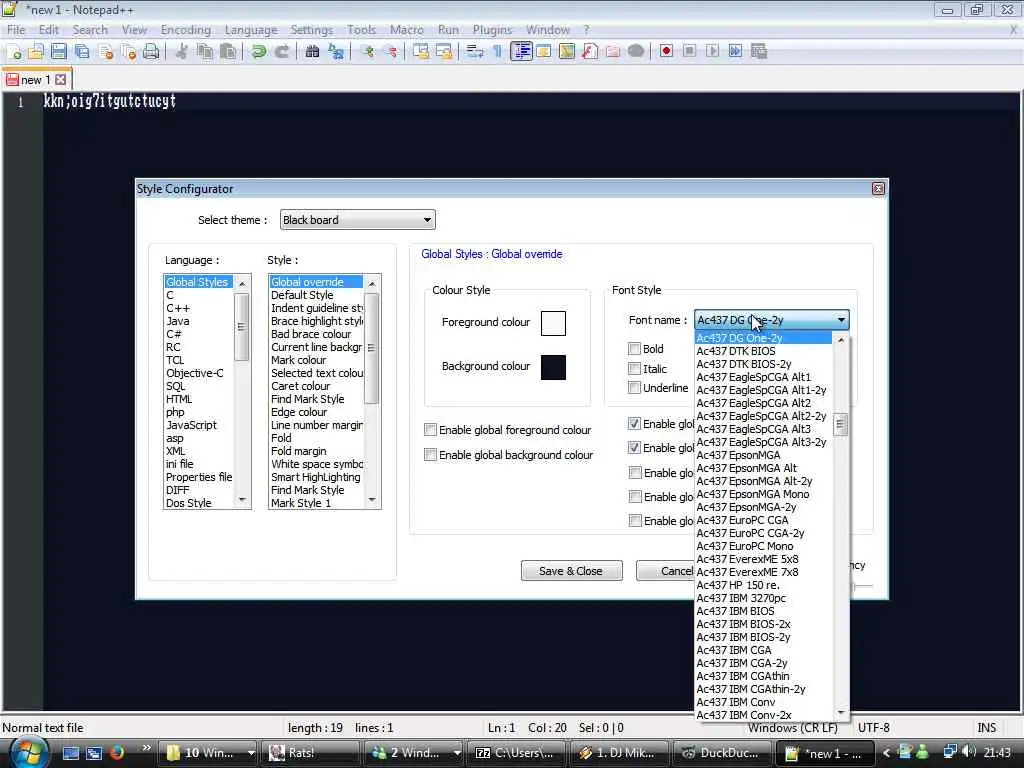This screenshot has height=768, width=1024.
Task: Click the Open file toolbar icon
Action: [36, 52]
